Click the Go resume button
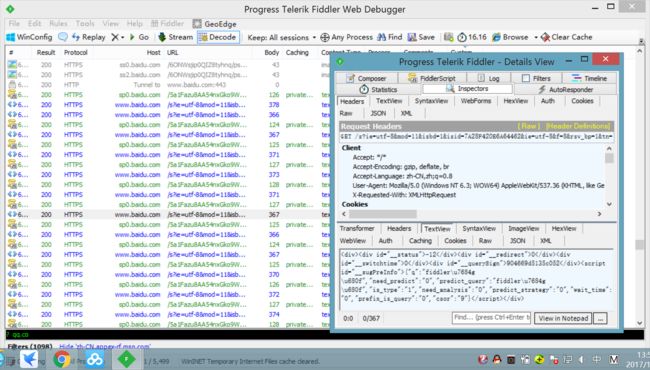Image resolution: width=650 pixels, height=370 pixels. 139,37
